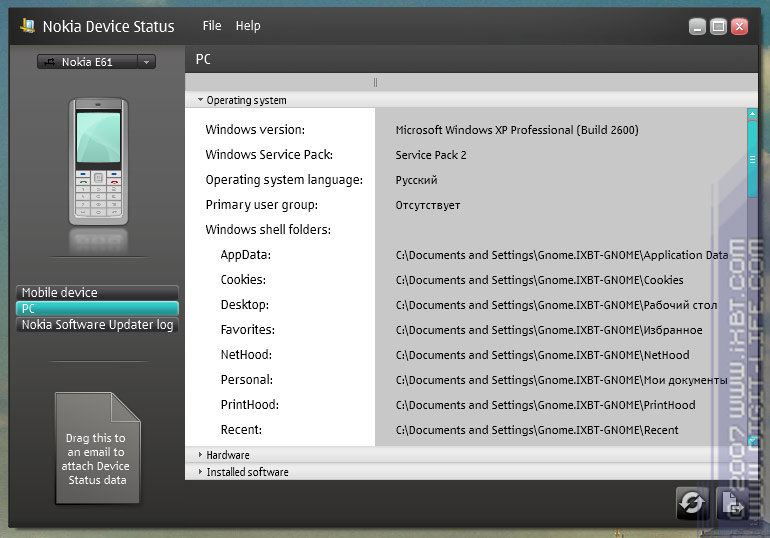Click the scrollbar up arrow
Viewport: 770px width, 538px height.
click(x=752, y=114)
